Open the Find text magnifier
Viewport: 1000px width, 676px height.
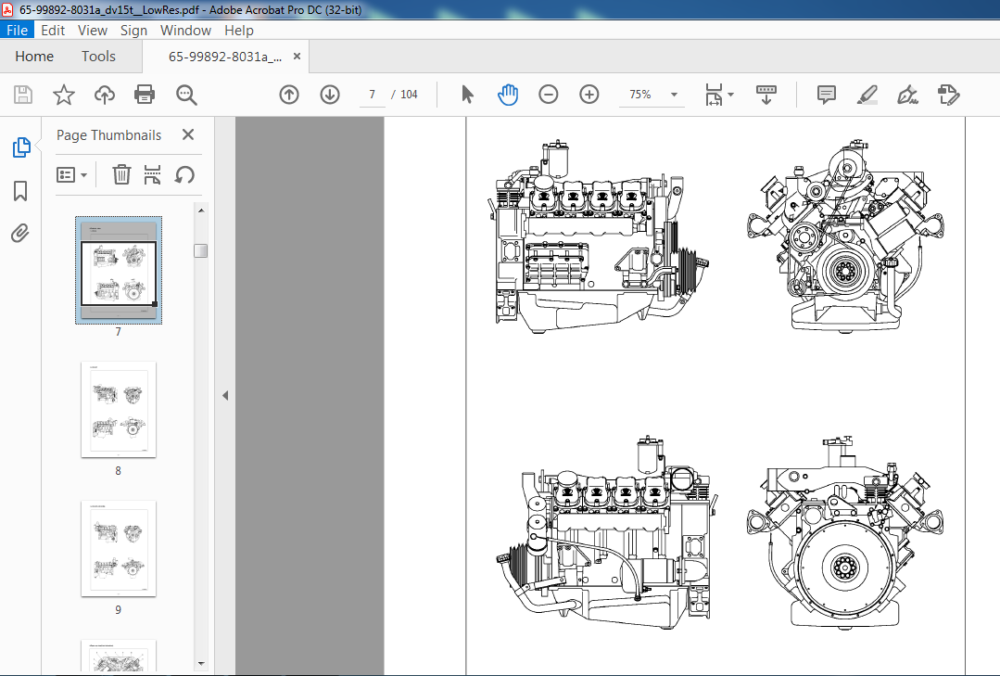tap(186, 95)
